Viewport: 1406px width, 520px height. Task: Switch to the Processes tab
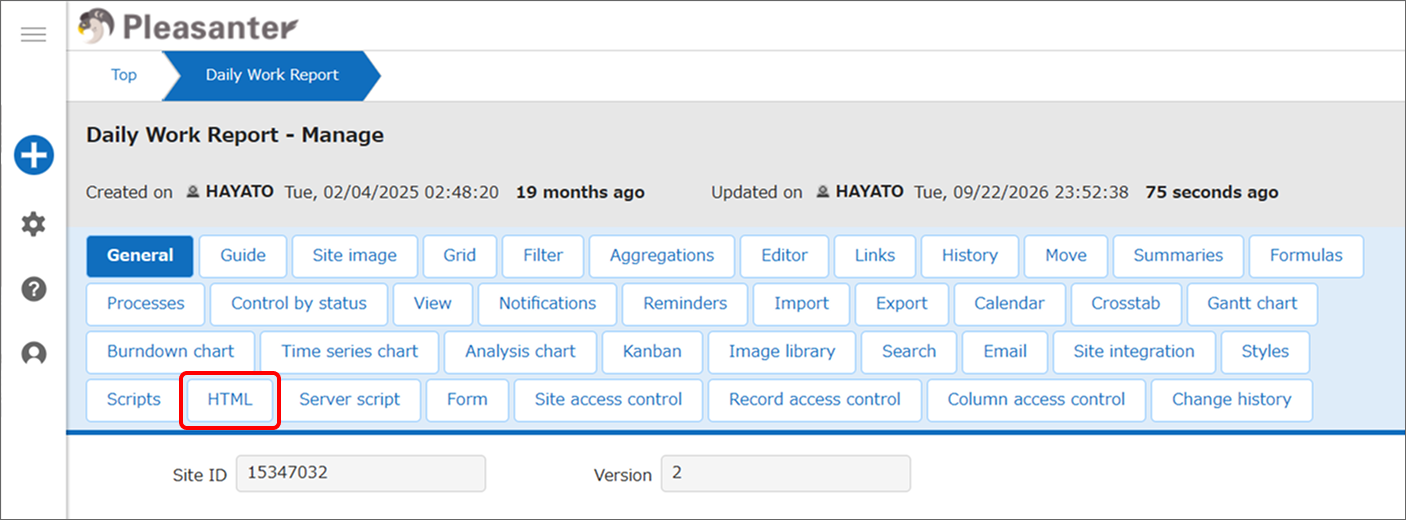click(145, 304)
